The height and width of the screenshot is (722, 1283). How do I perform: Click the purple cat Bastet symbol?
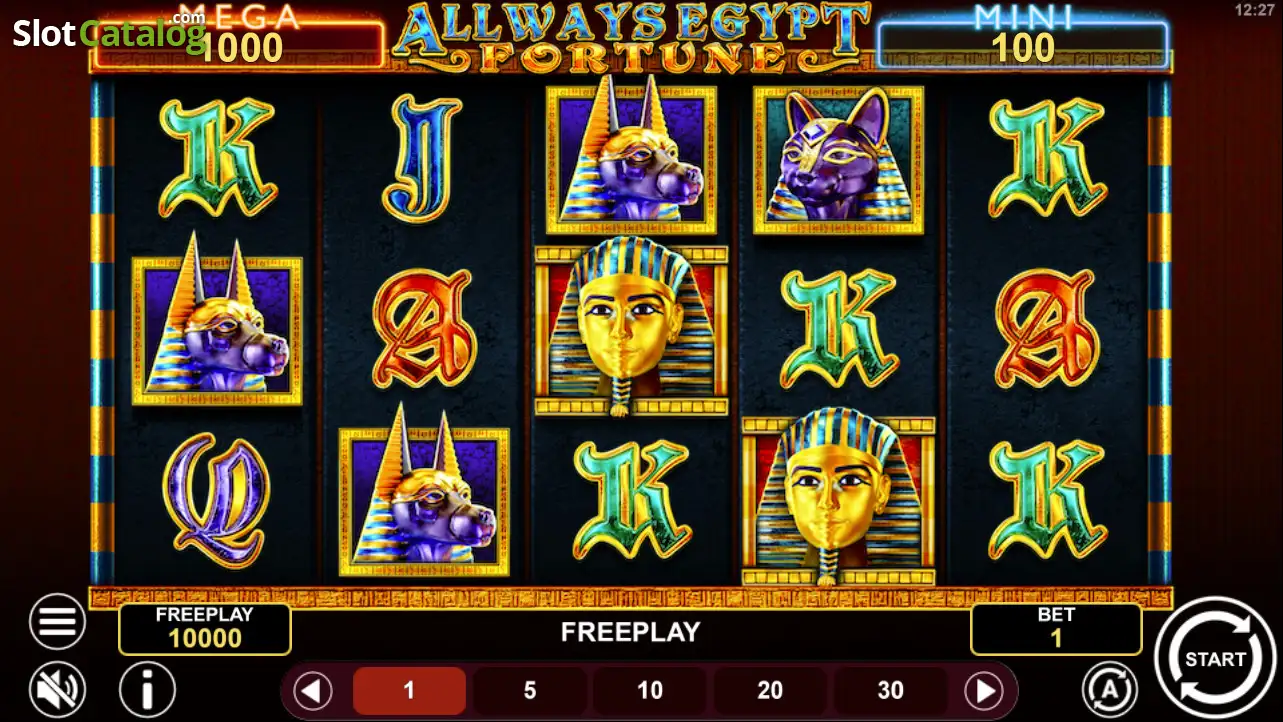[x=838, y=160]
